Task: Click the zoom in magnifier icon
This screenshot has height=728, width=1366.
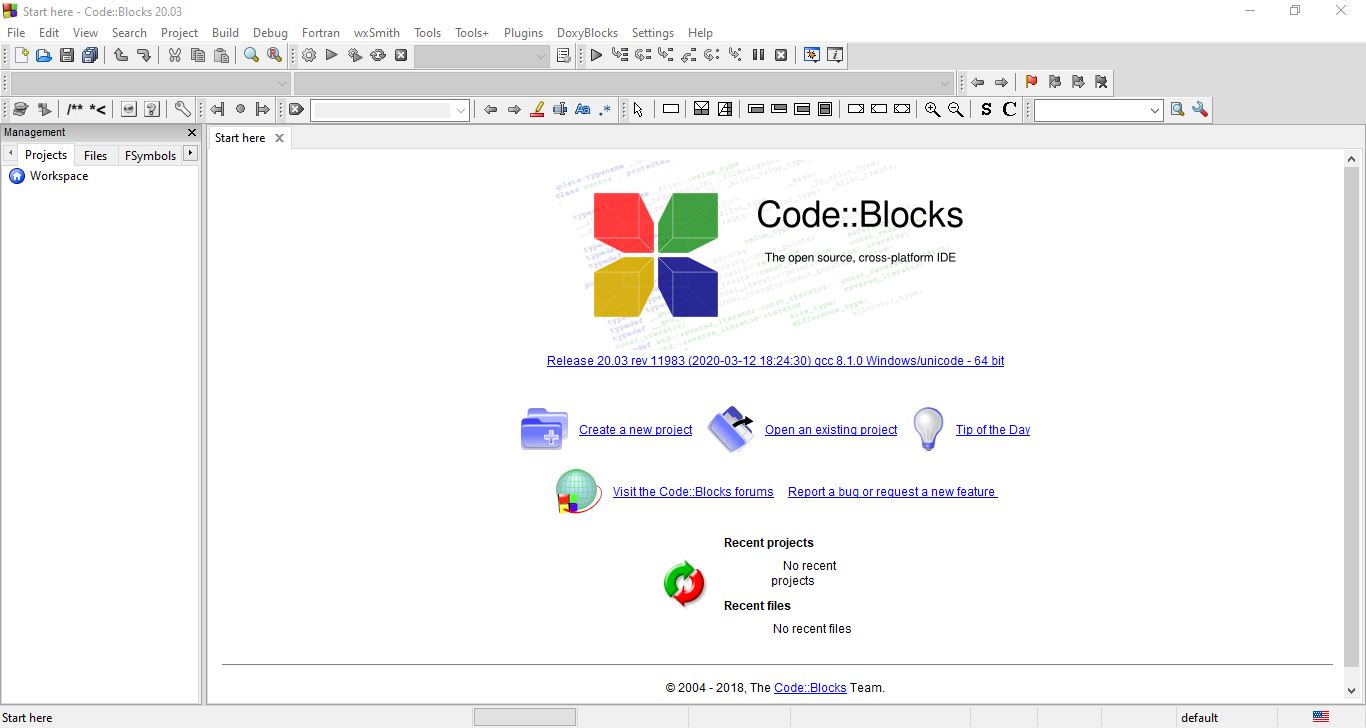Action: pos(933,110)
